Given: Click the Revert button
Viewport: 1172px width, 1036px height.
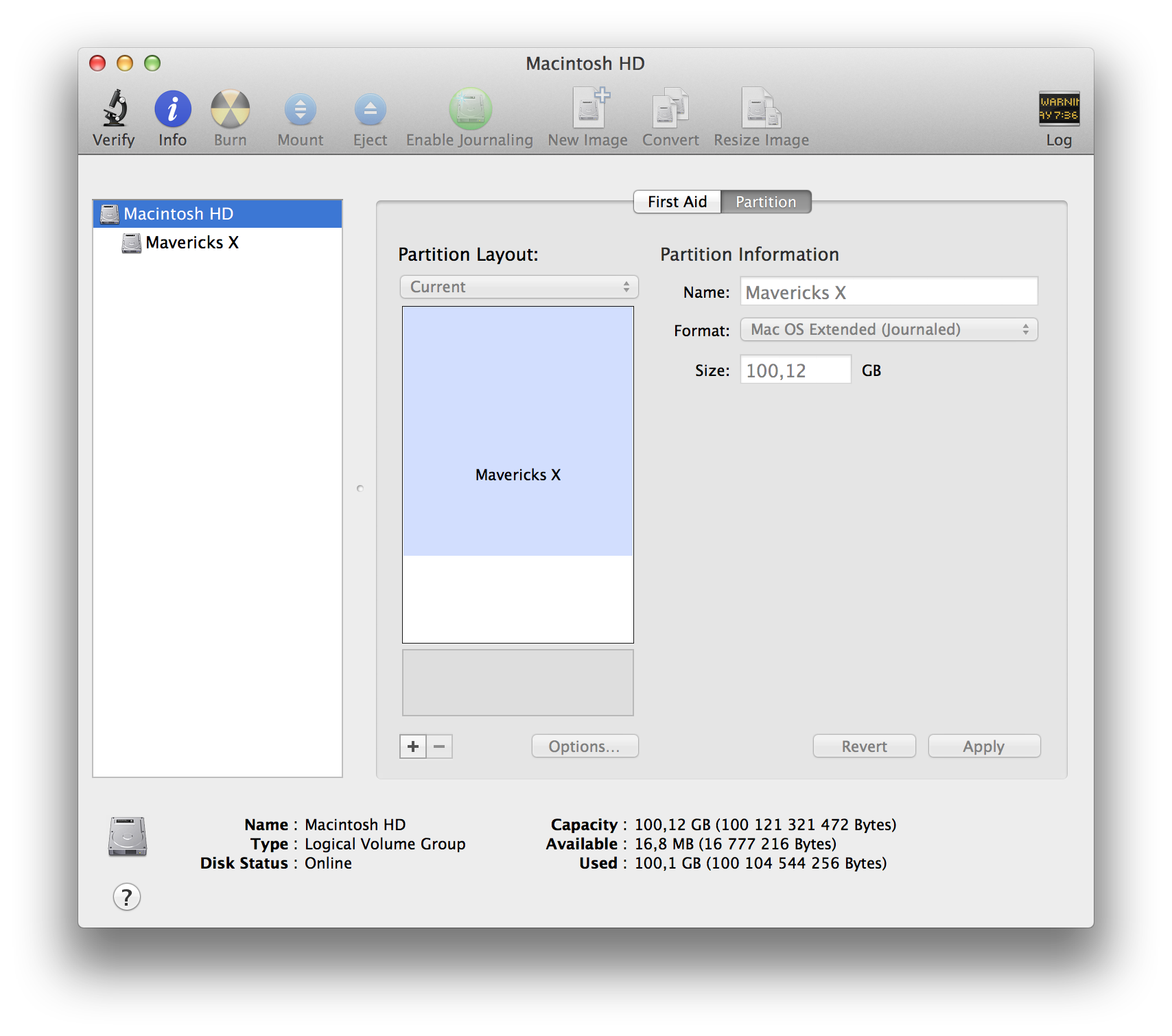Looking at the screenshot, I should click(864, 746).
